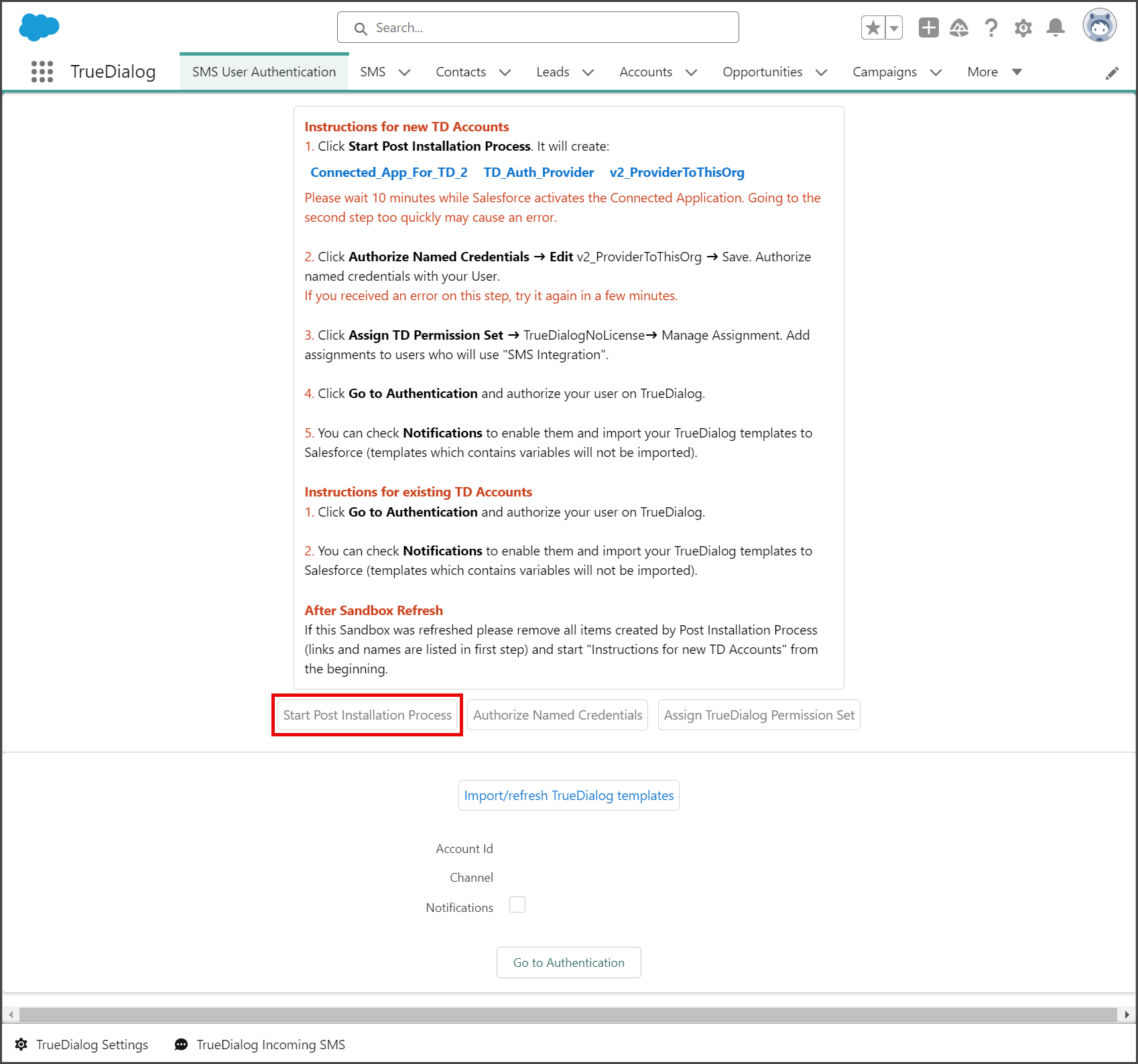
Task: Open the Campaigns tab
Action: [884, 72]
